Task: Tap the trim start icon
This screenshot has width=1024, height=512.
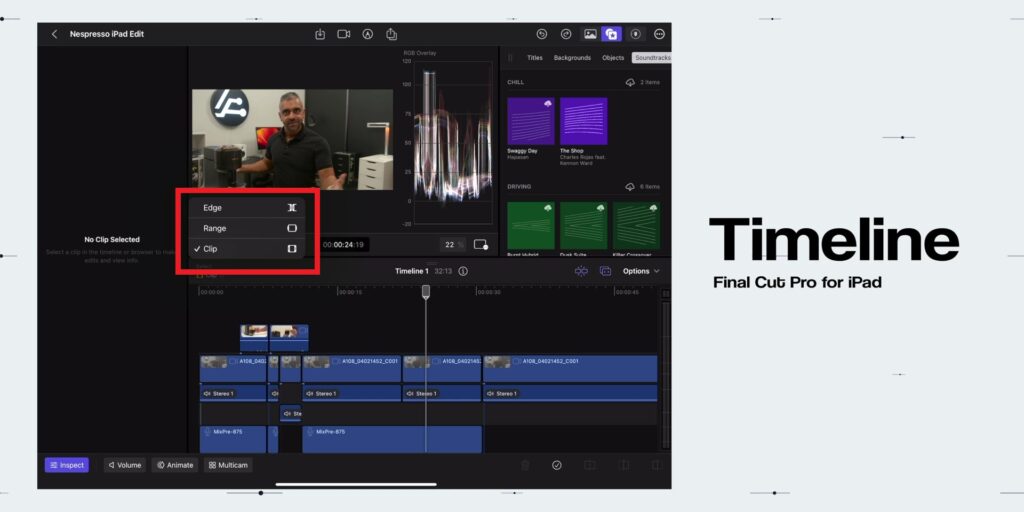Action: (x=624, y=465)
